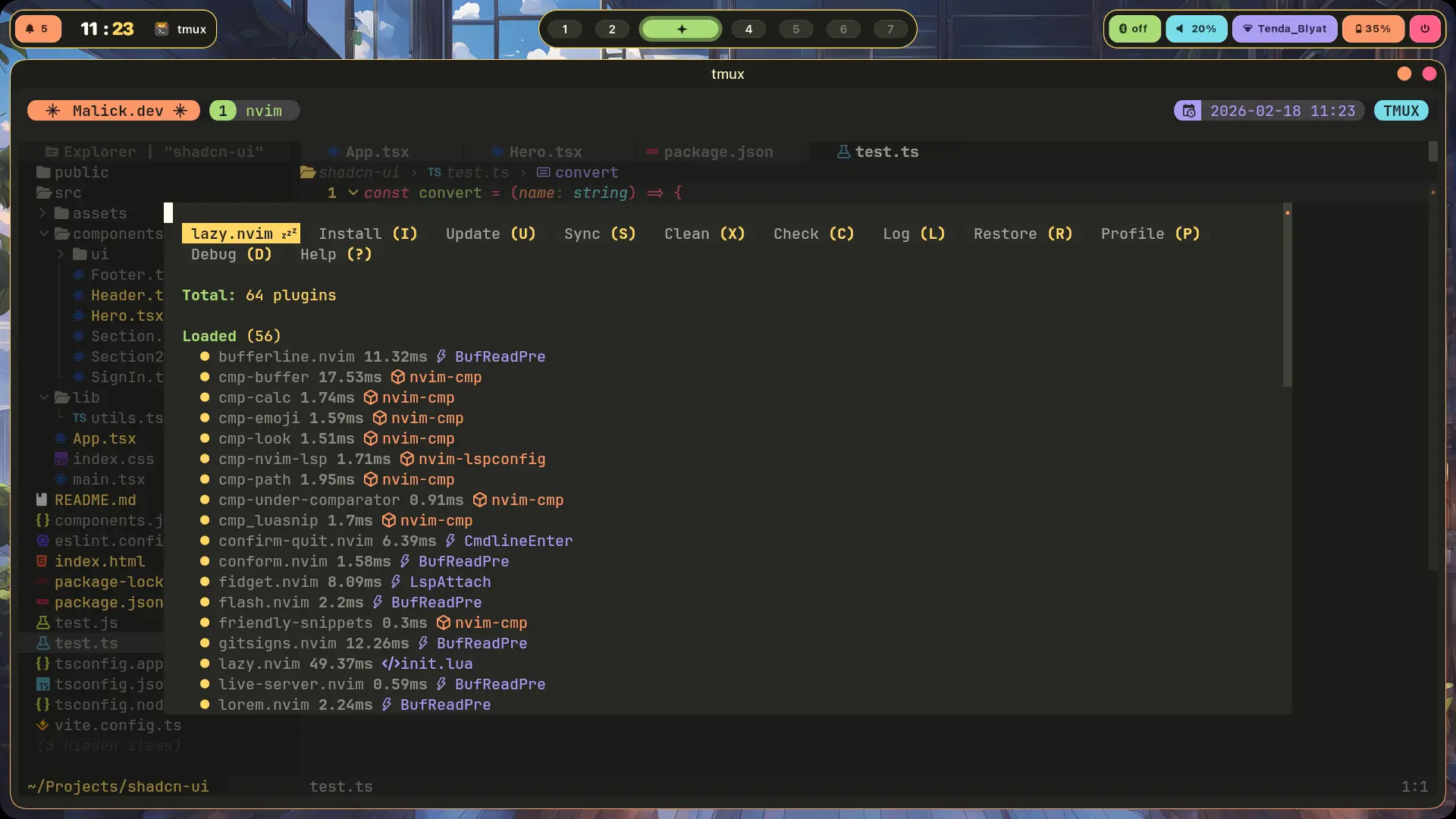Click the vite.config.ts file icon
Viewport: 1456px width, 819px height.
point(42,725)
